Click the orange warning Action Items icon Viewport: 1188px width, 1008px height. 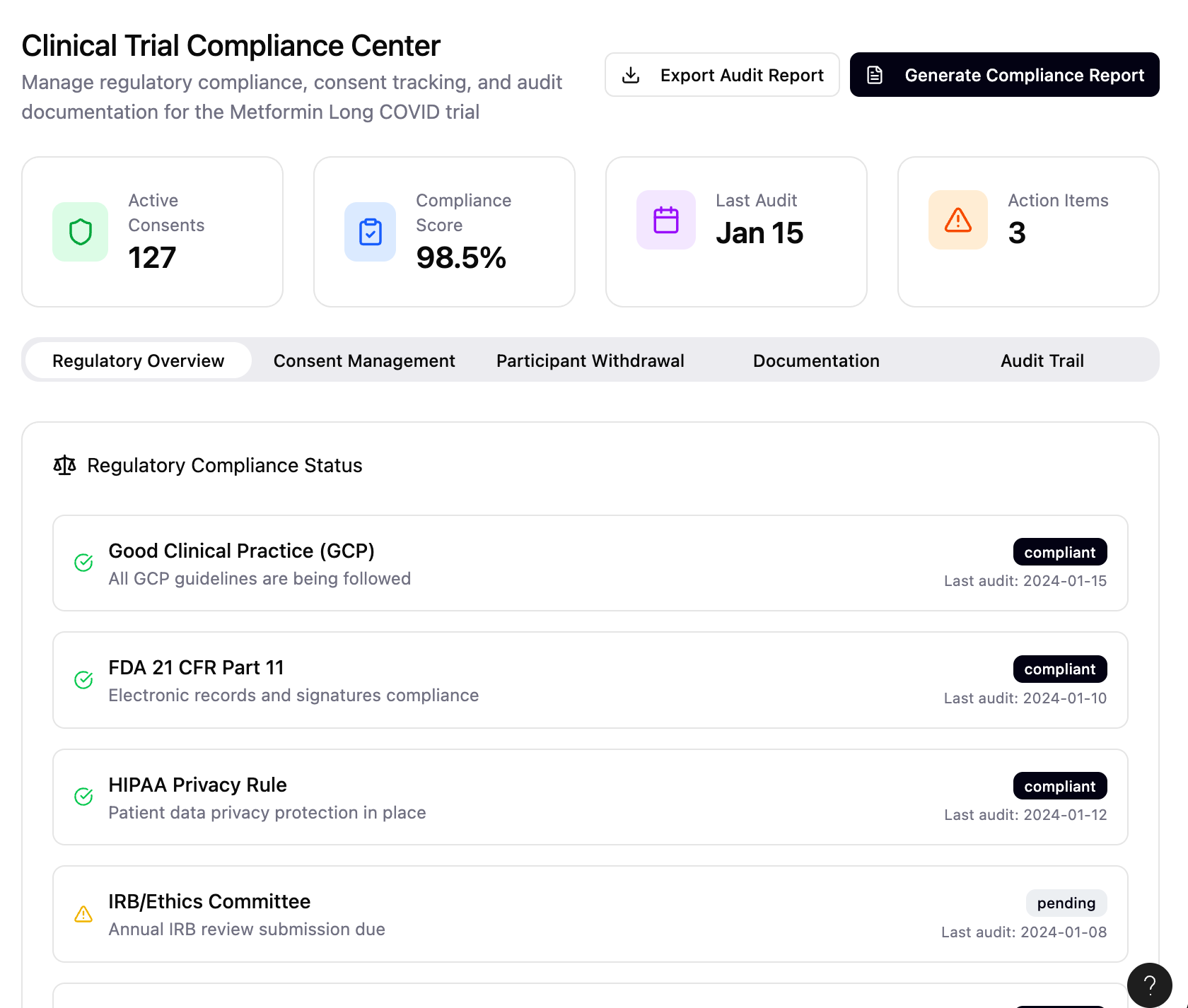pyautogui.click(x=958, y=220)
